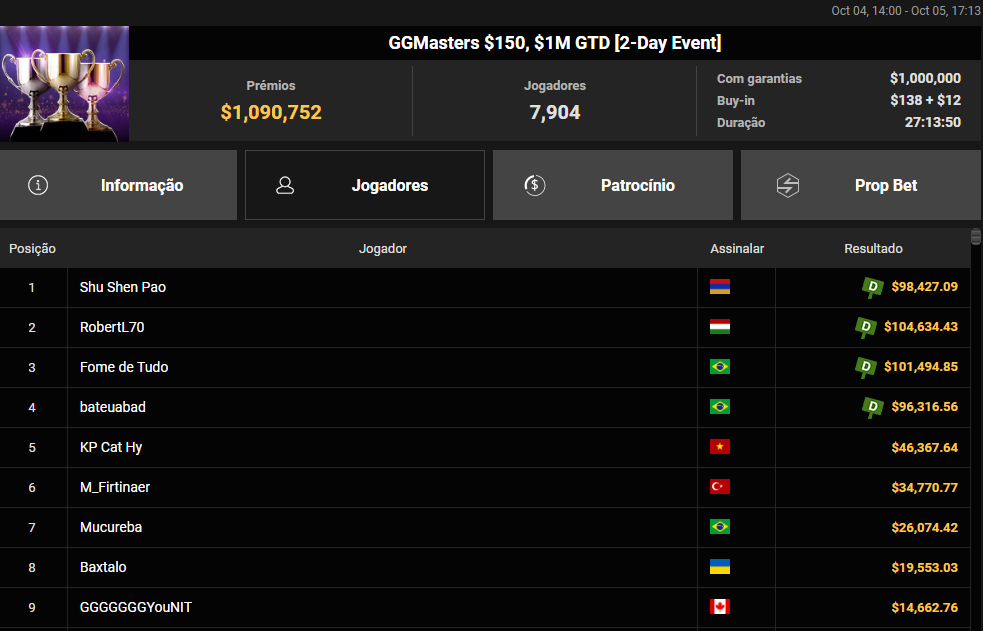Click the $34,770.77 result
The image size is (983, 631).
tap(925, 488)
